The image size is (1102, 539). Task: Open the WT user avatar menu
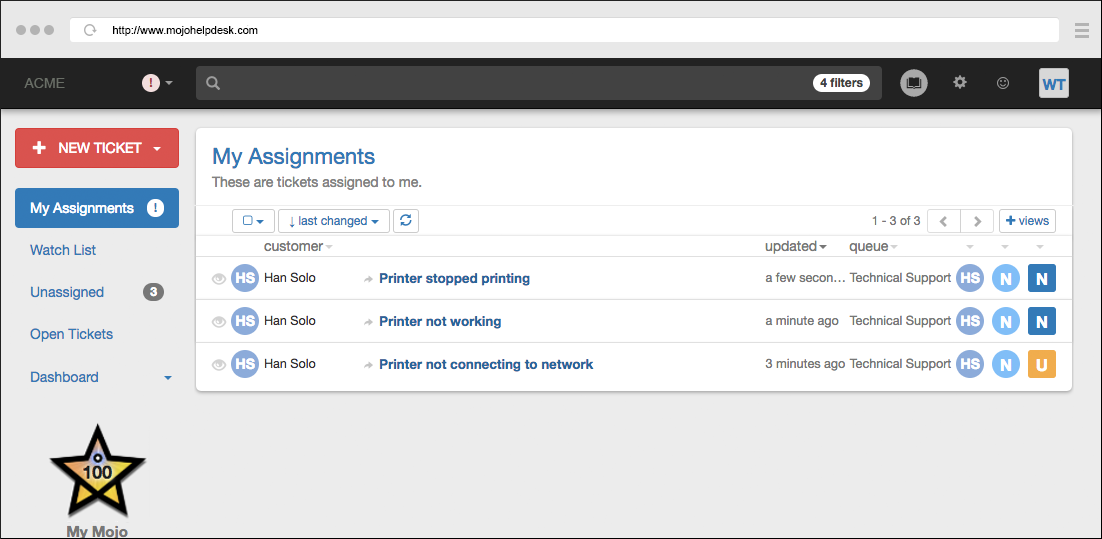click(x=1053, y=84)
